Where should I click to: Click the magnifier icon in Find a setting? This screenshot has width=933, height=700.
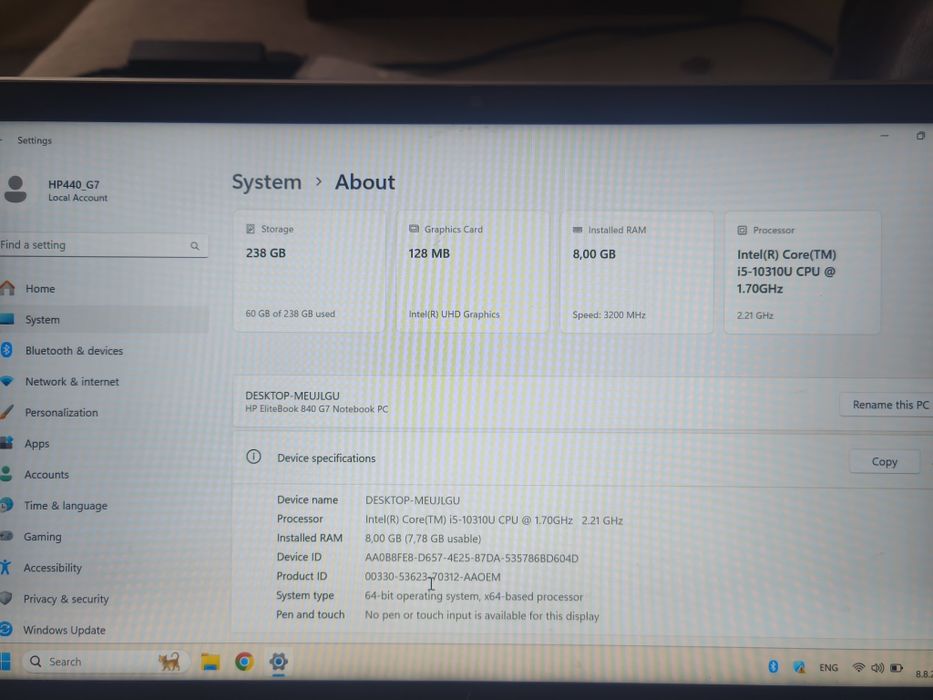click(x=195, y=246)
